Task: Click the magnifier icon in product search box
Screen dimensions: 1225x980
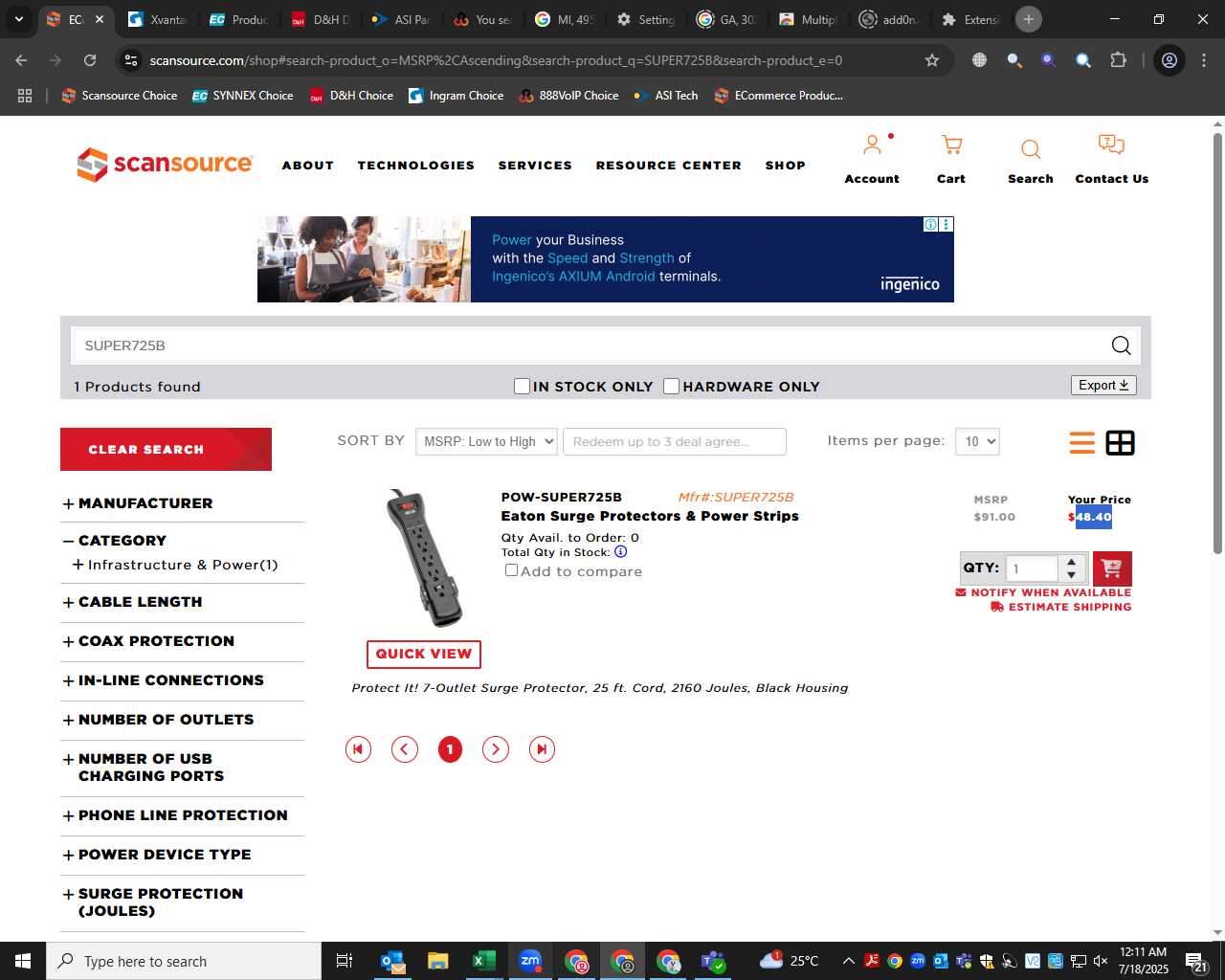Action: 1121,345
